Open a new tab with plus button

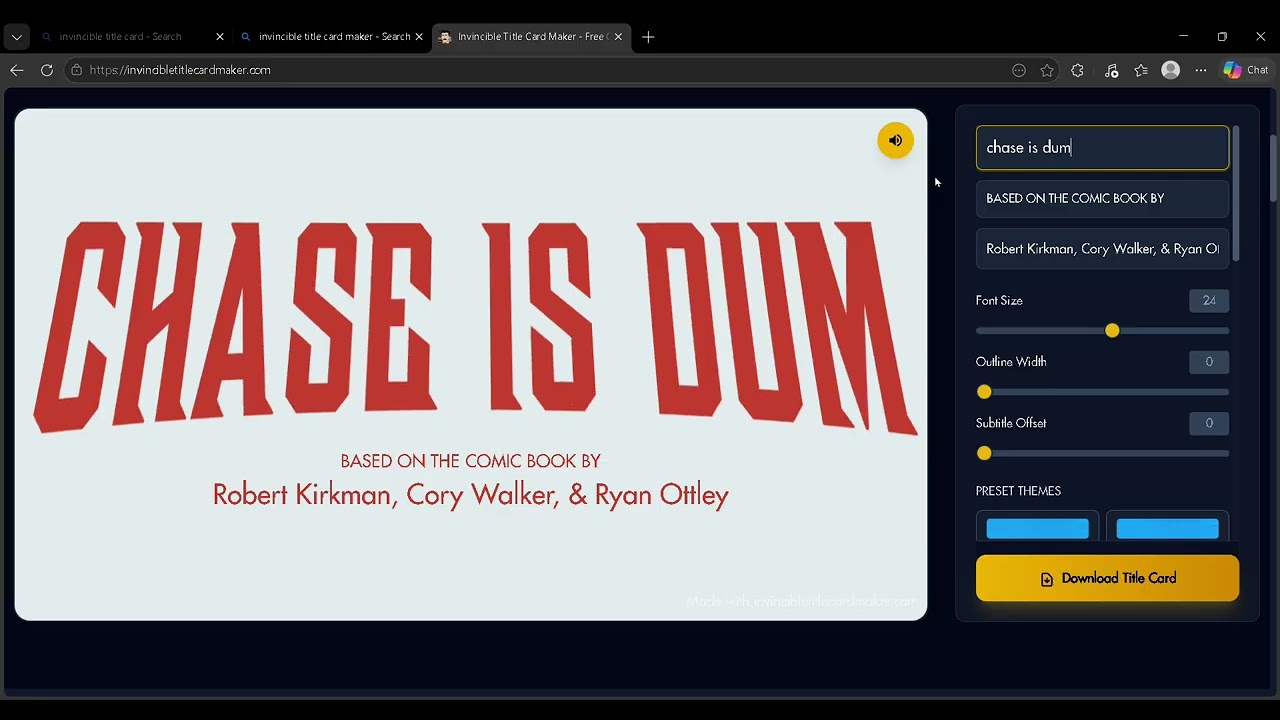(x=648, y=37)
